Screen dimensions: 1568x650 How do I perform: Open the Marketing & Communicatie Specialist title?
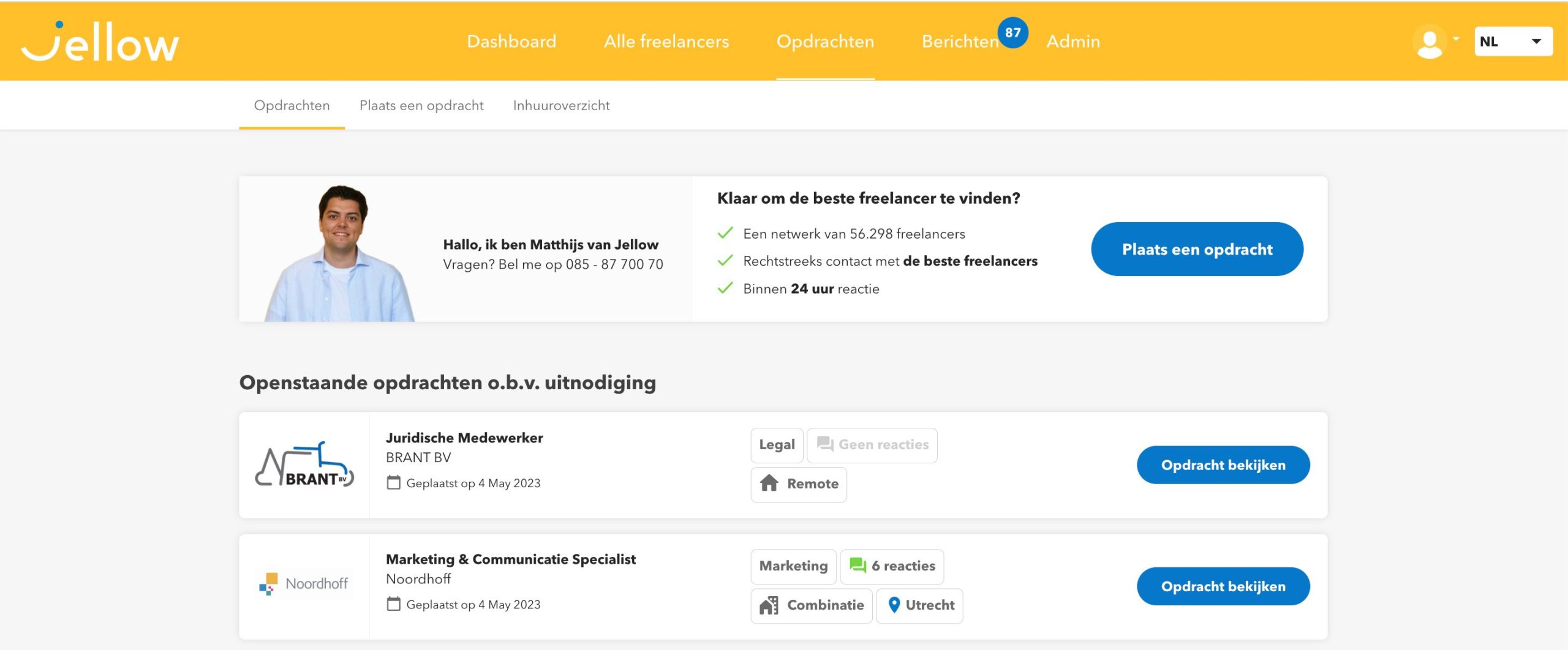[510, 559]
